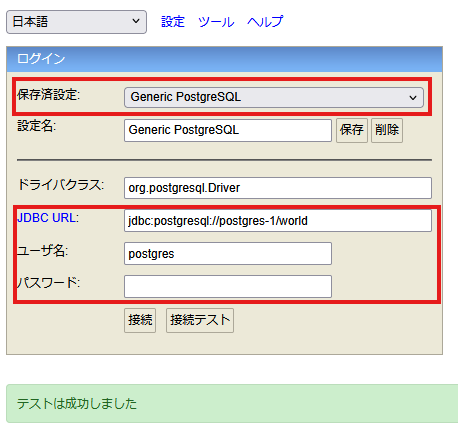458x439 pixels.
Task: Click the 保存済設定 label text
Action: [49, 95]
